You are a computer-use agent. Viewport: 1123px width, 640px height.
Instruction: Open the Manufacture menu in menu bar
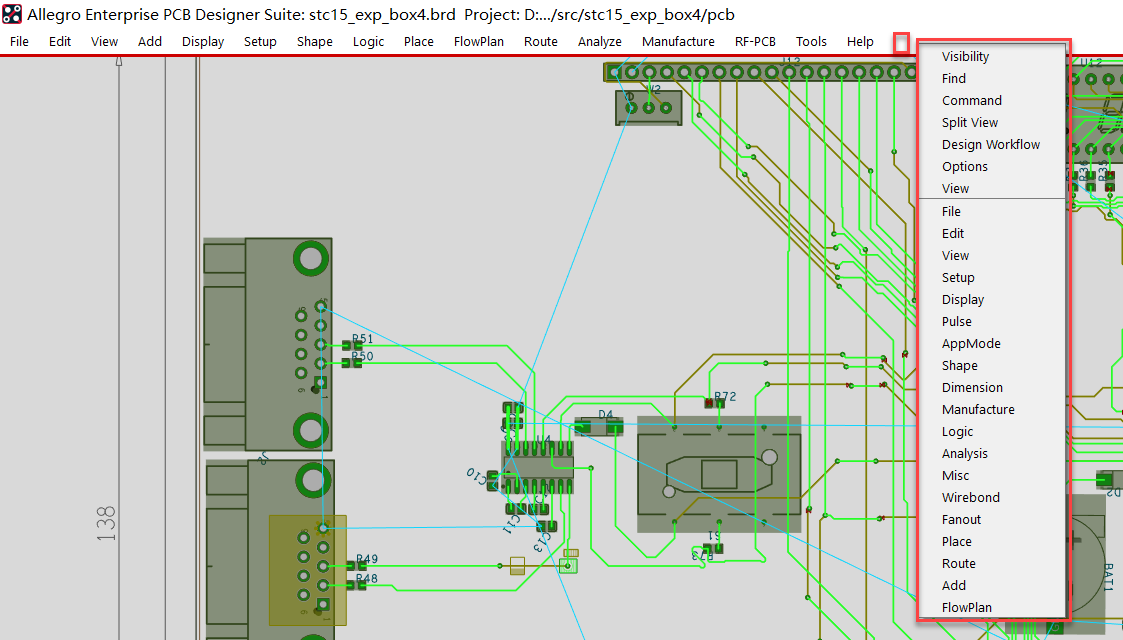click(x=678, y=41)
